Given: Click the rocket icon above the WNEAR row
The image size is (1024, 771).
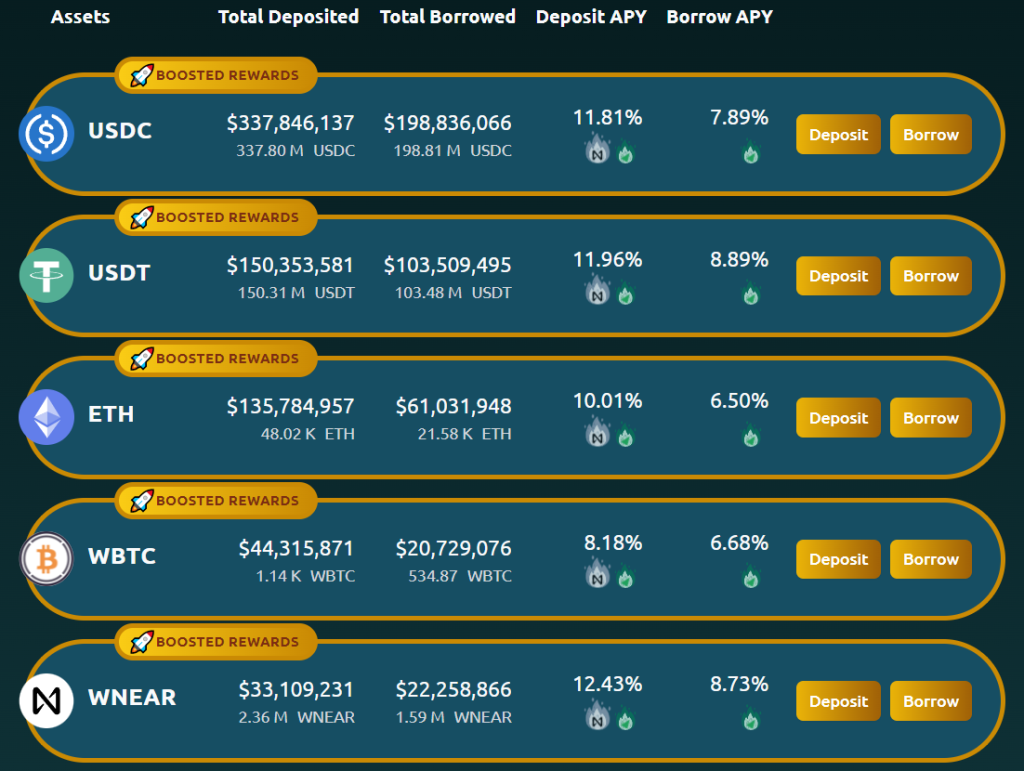Looking at the screenshot, I should click(142, 642).
